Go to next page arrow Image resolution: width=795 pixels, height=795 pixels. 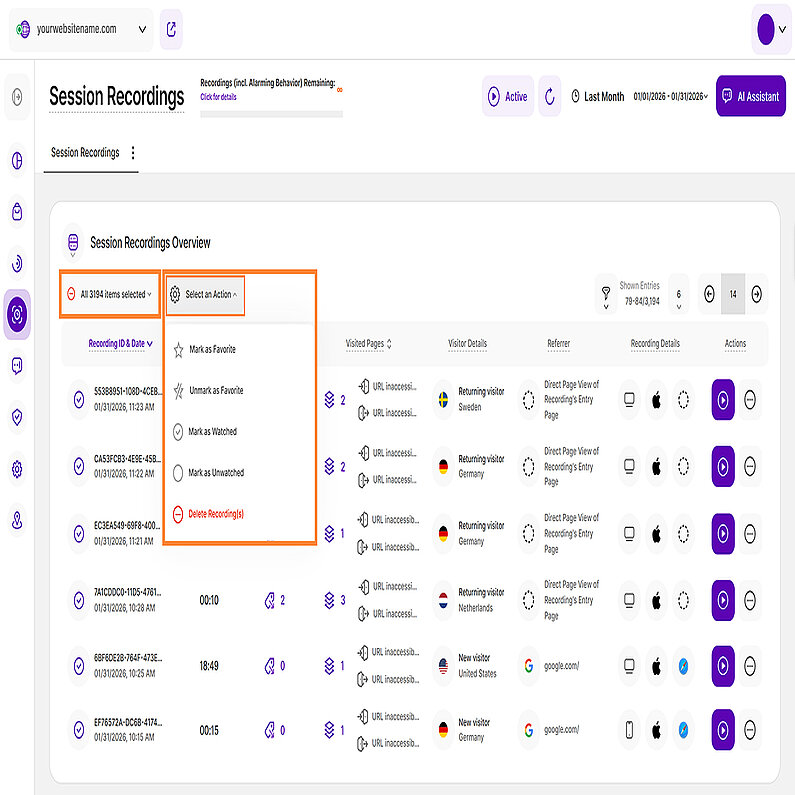click(757, 294)
